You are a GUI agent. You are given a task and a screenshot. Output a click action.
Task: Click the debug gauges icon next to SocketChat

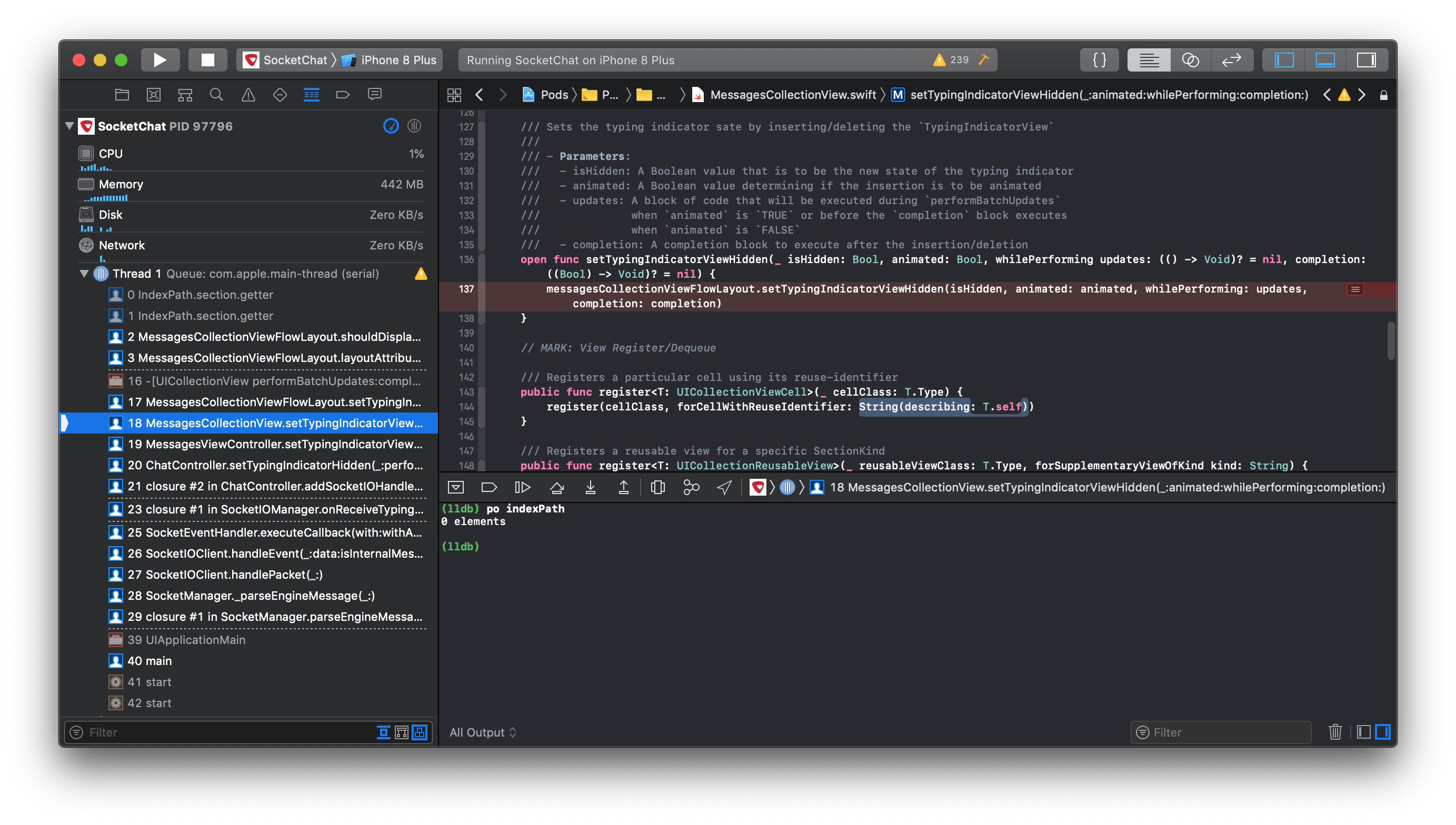point(391,126)
